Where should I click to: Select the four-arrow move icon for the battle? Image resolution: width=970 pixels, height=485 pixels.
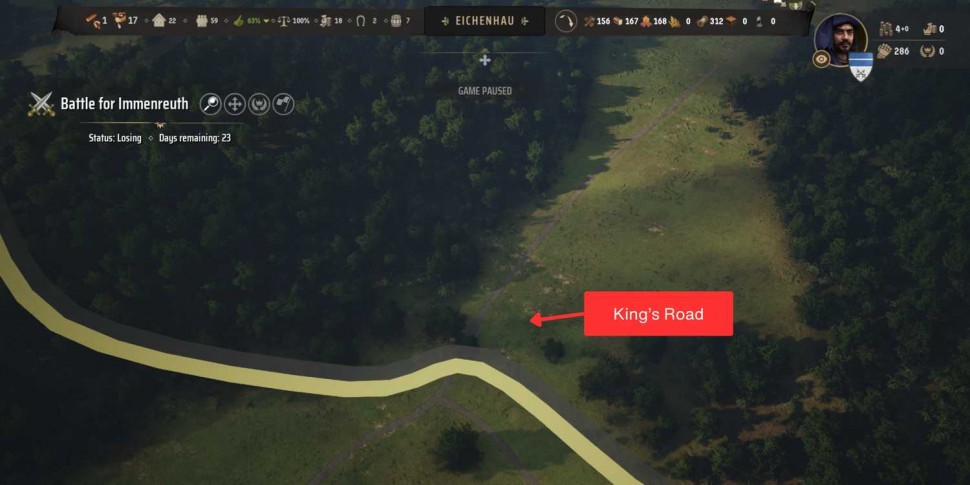tap(235, 104)
